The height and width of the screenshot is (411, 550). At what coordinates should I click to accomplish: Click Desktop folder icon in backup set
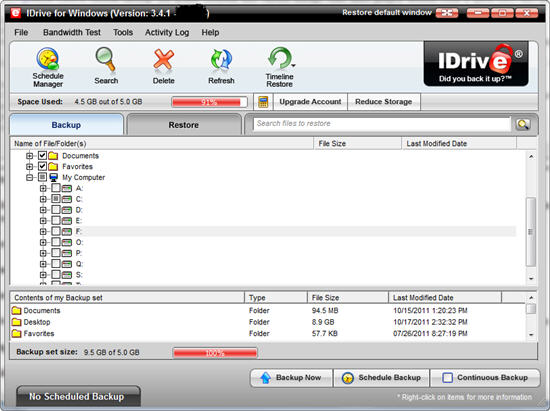16,322
